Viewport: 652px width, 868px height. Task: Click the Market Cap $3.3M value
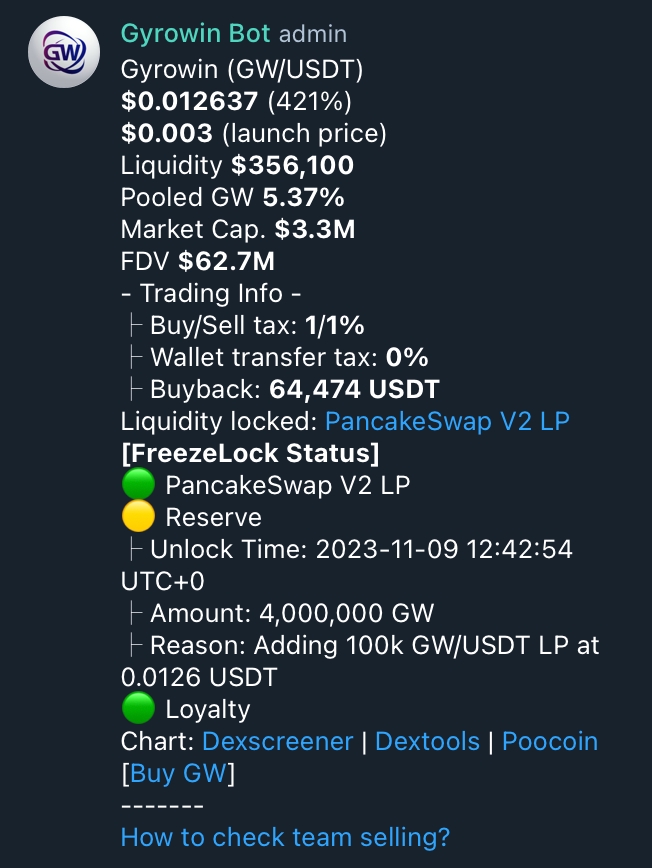point(315,229)
